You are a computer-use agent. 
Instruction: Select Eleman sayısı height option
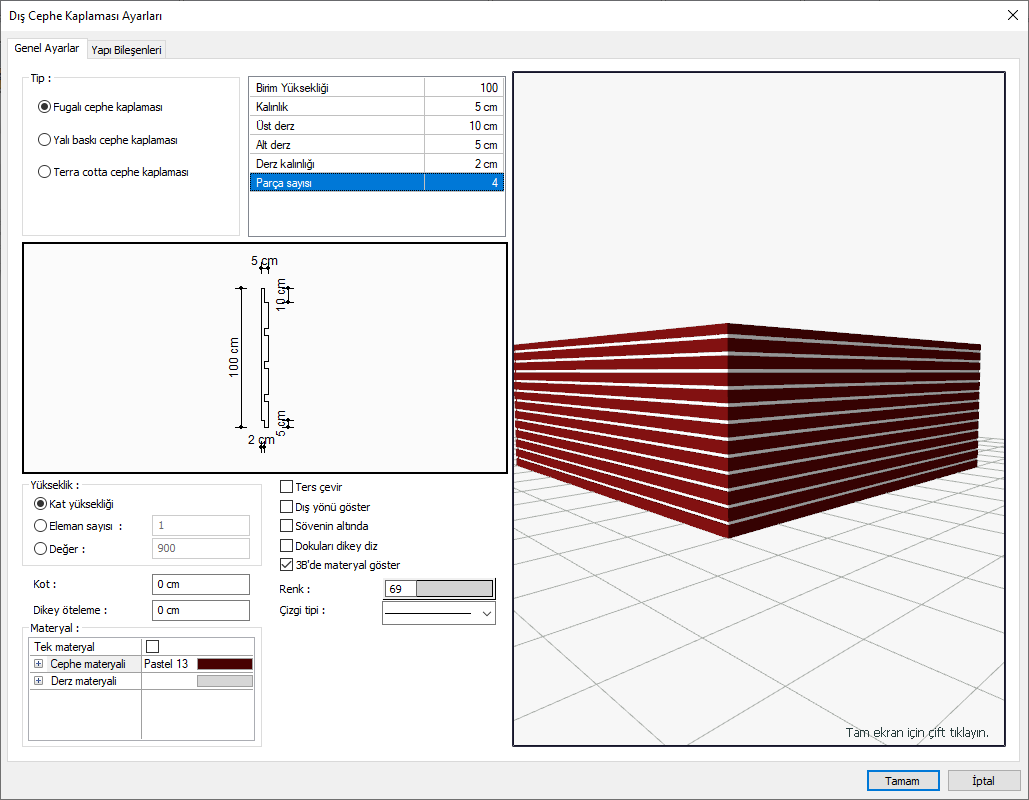click(x=41, y=525)
